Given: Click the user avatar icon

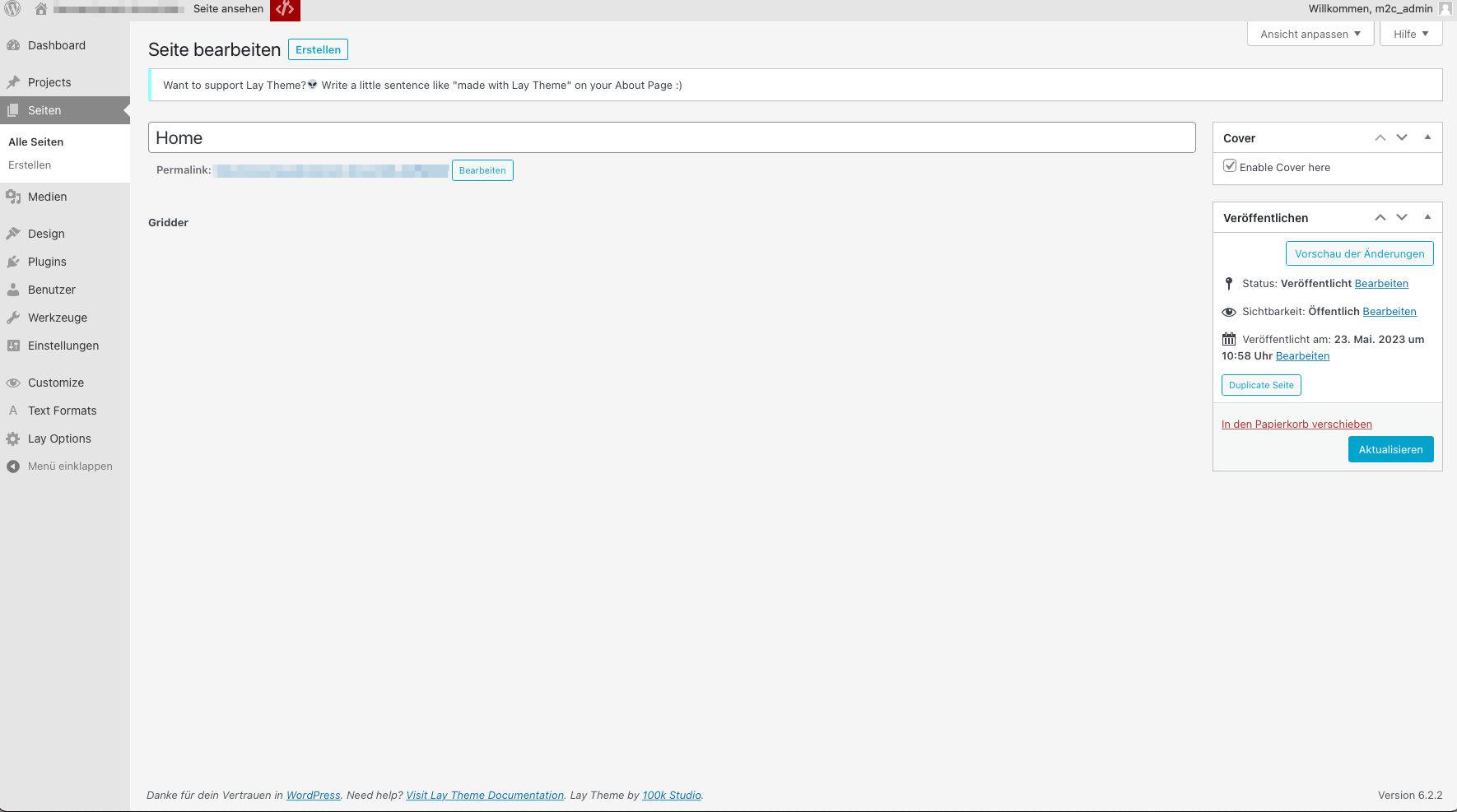Looking at the screenshot, I should coord(1445,9).
